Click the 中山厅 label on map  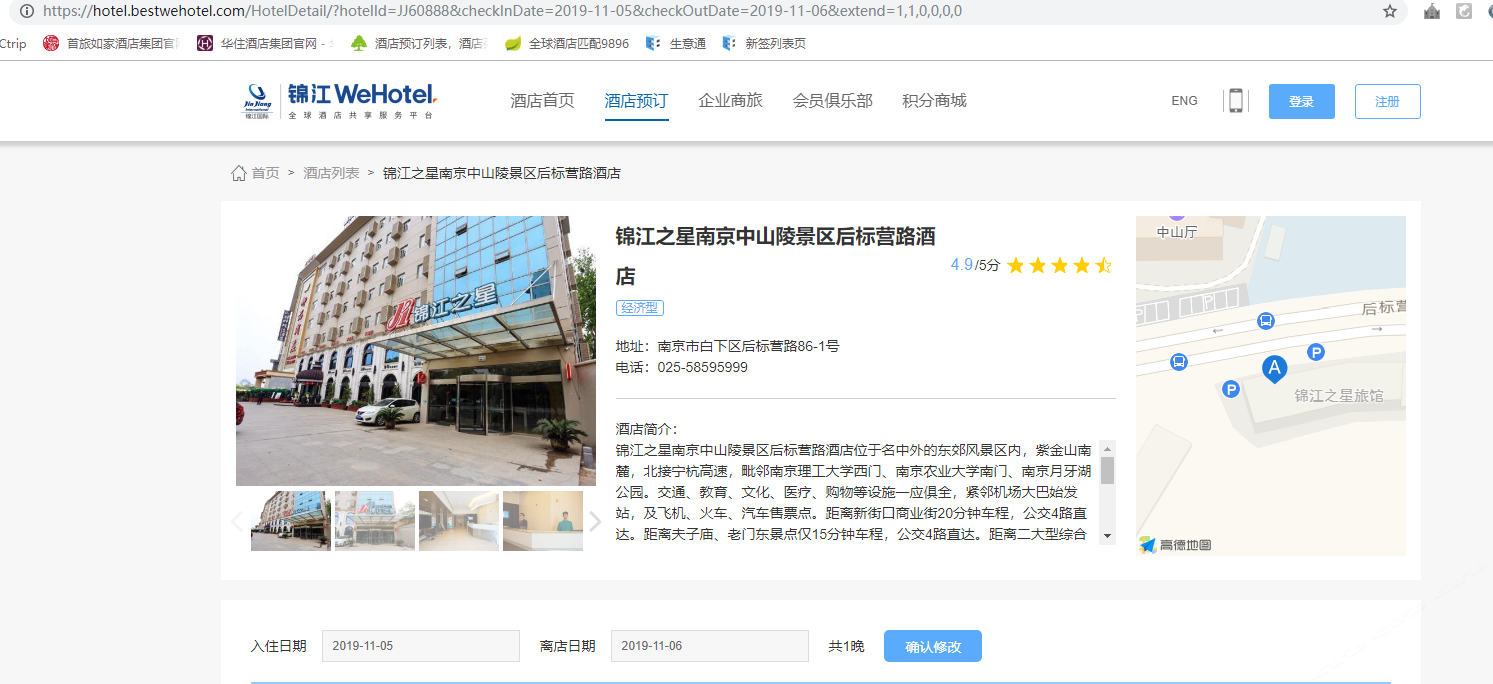tap(1176, 232)
